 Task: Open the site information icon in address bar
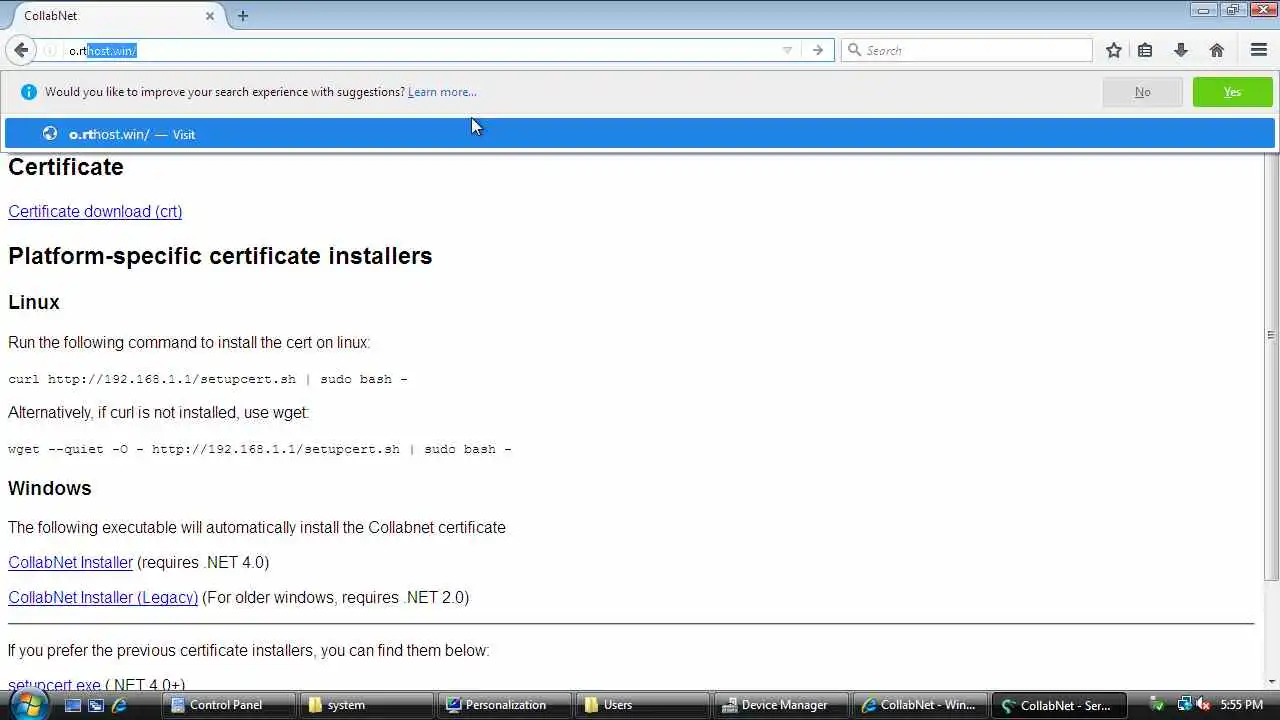click(49, 50)
